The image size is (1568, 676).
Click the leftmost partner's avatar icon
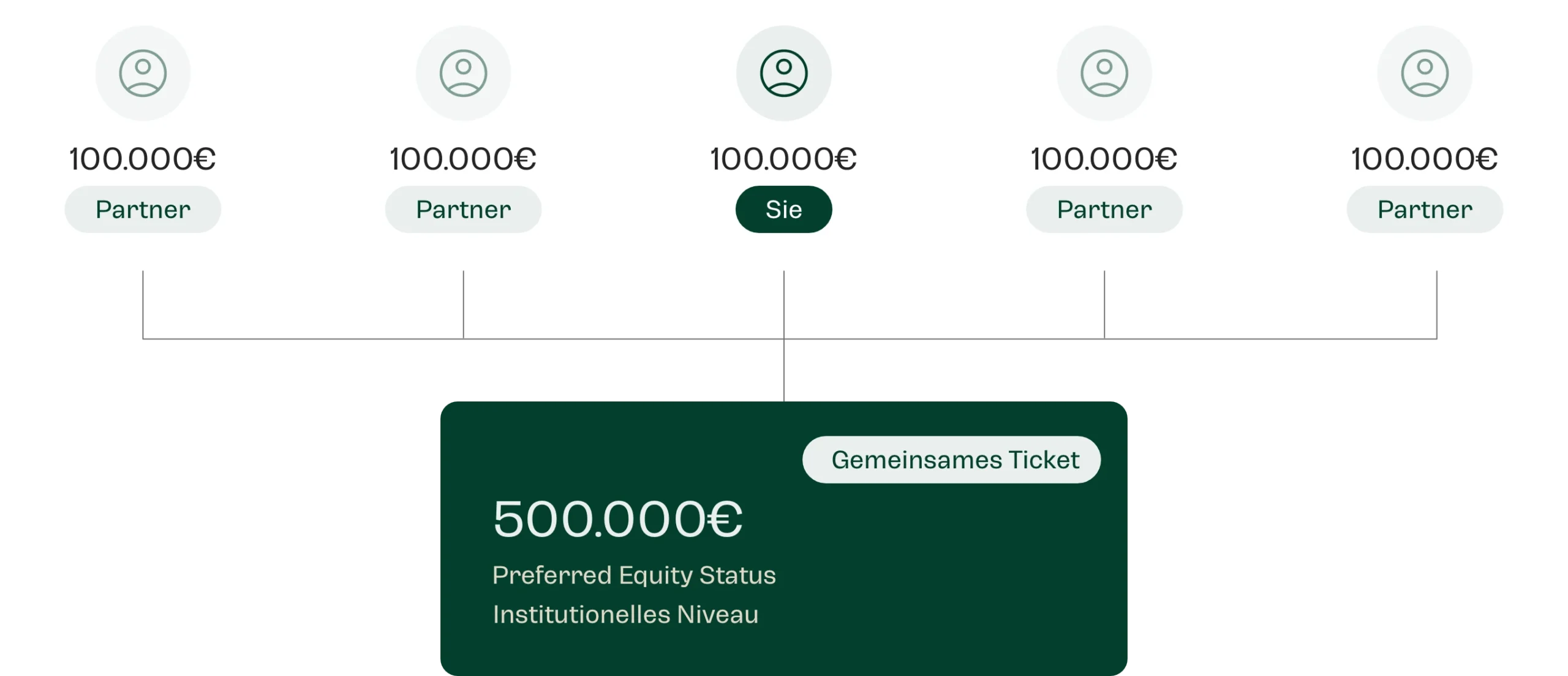(143, 73)
